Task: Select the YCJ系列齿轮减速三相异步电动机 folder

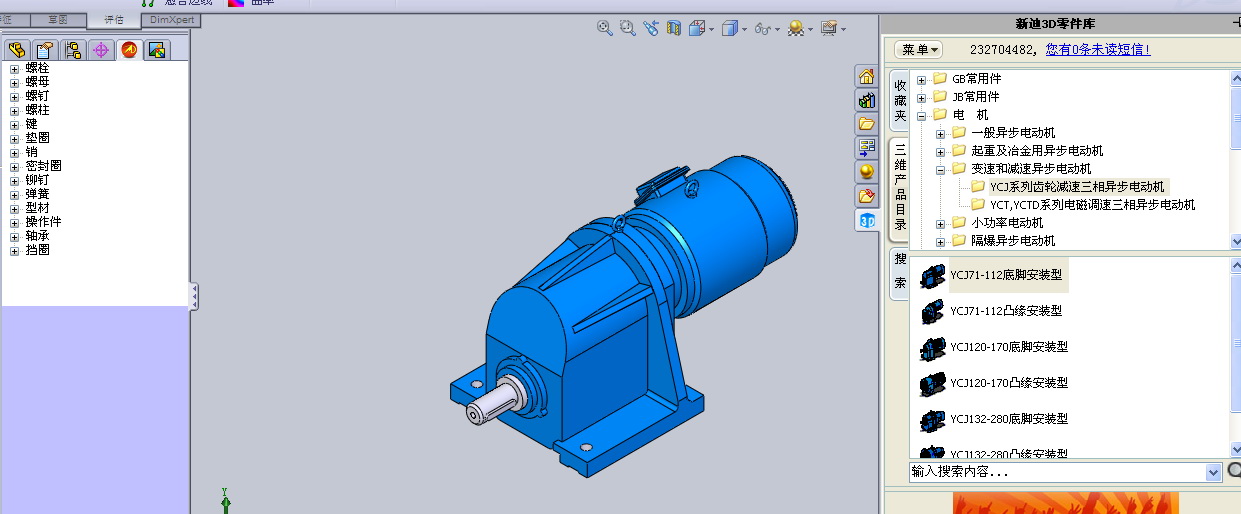Action: [x=1077, y=187]
